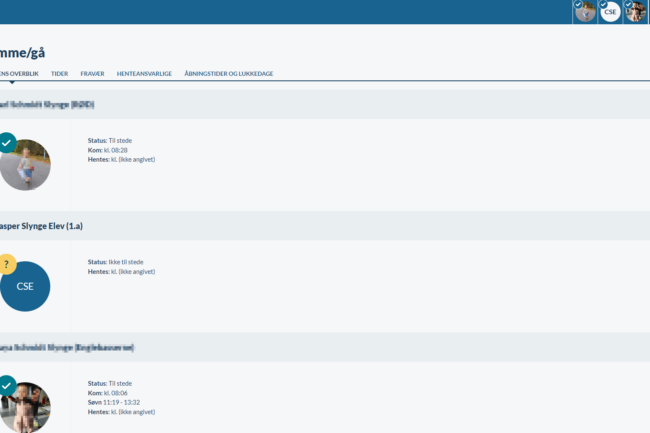Screen dimensions: 650x433
Task: Toggle checkmark on first top-bar child photo
Action: coord(578,5)
